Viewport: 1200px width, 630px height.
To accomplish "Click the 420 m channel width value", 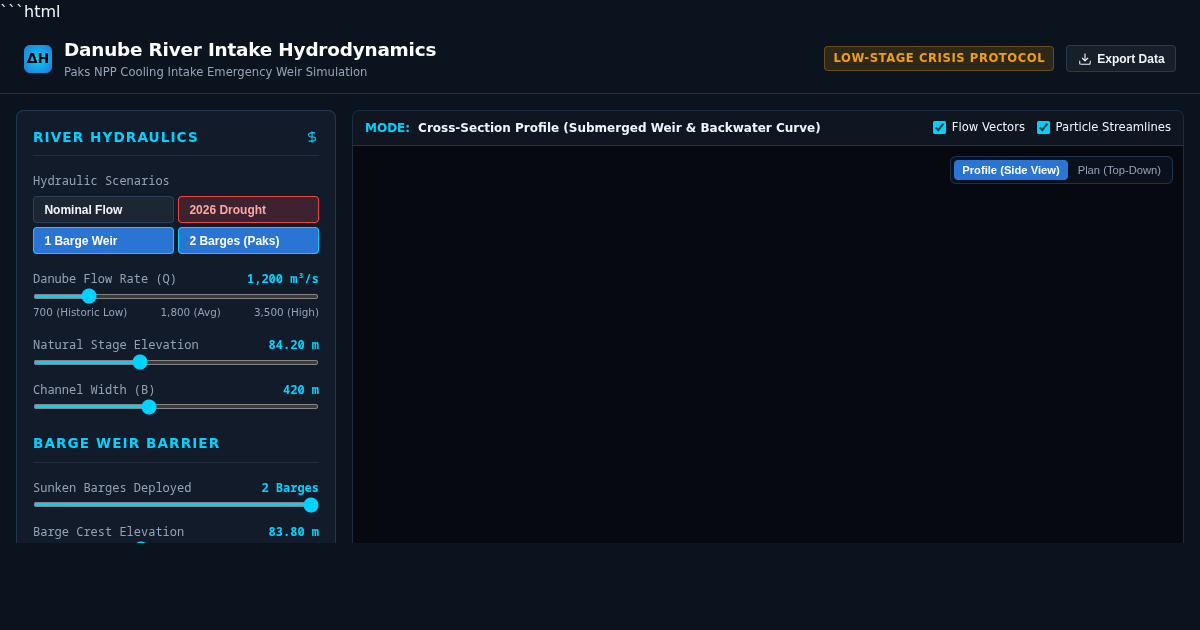I will (x=301, y=390).
